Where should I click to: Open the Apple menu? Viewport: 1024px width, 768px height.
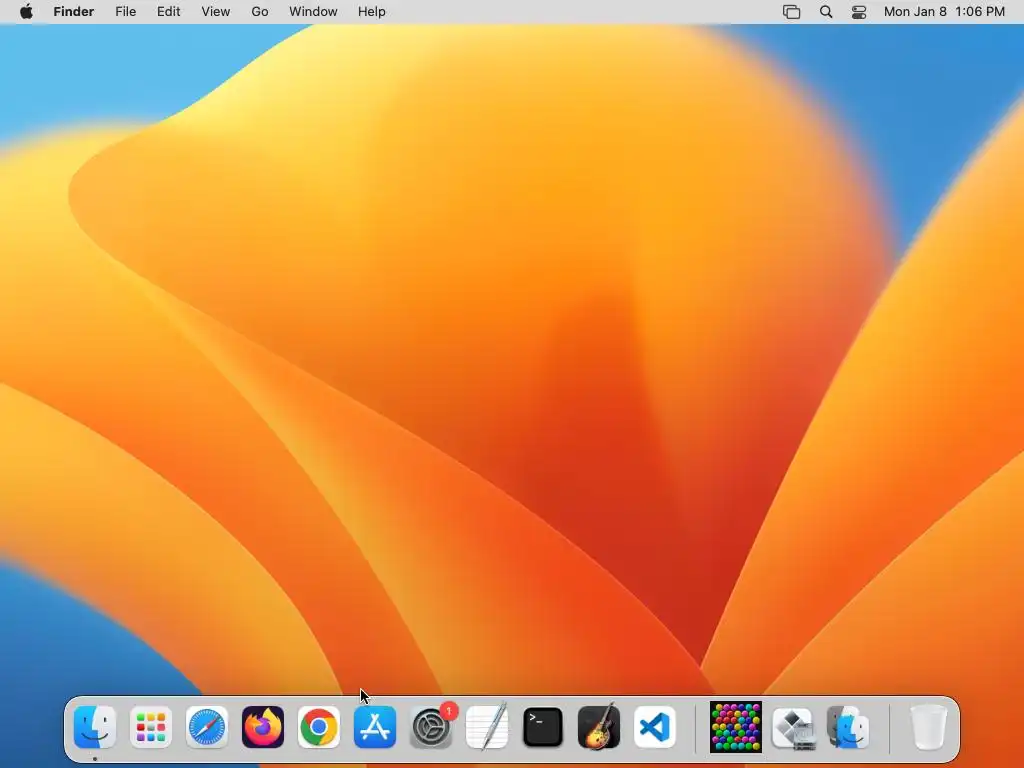pos(26,12)
